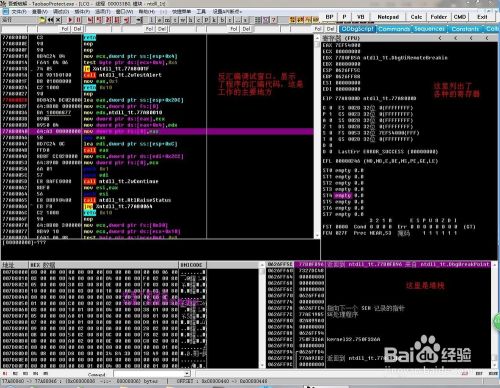Click the go to address arrow icon
Viewport: 500px width, 388px height.
tap(139, 20)
